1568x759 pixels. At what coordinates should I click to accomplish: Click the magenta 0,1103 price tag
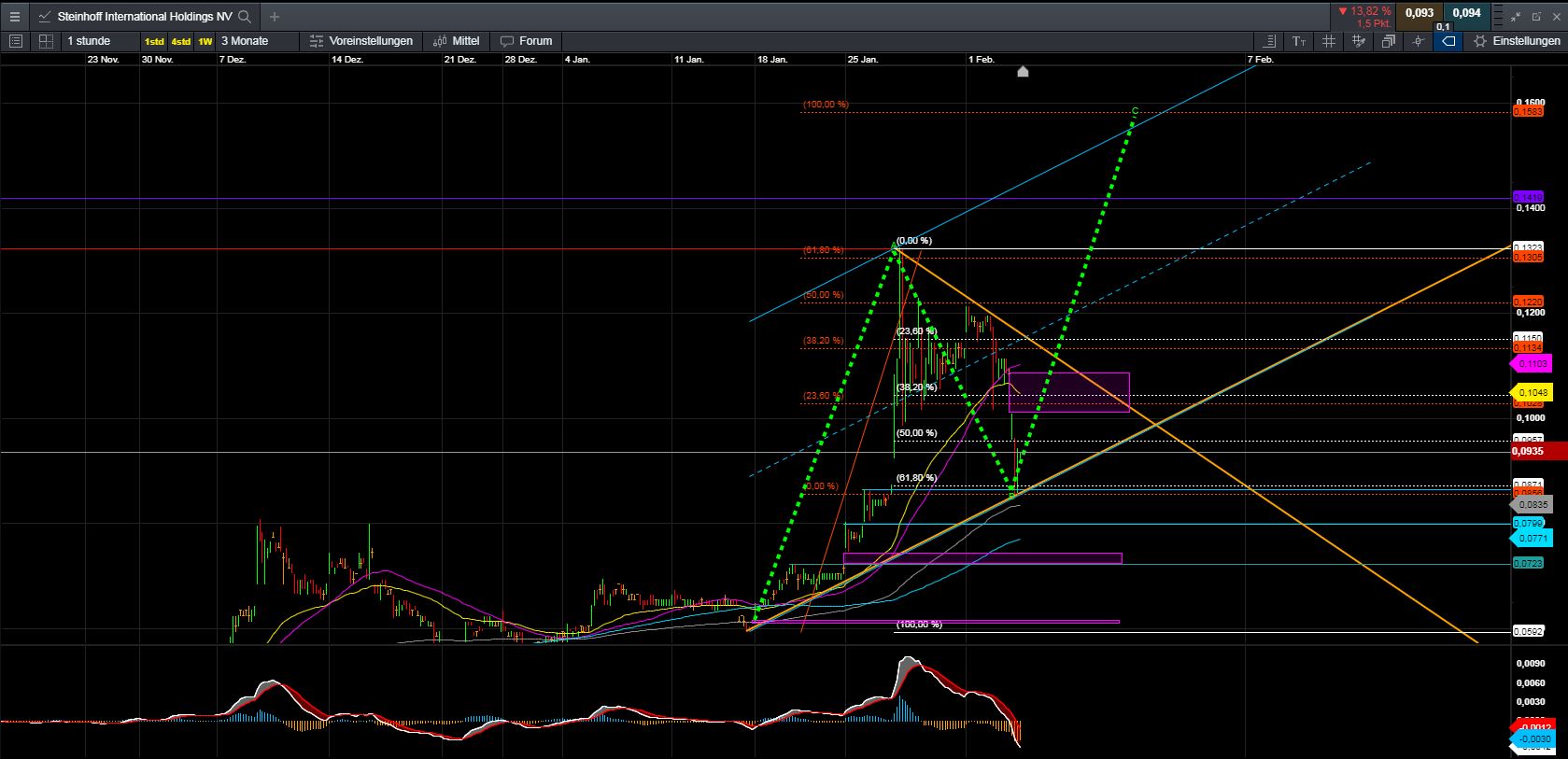pyautogui.click(x=1530, y=363)
